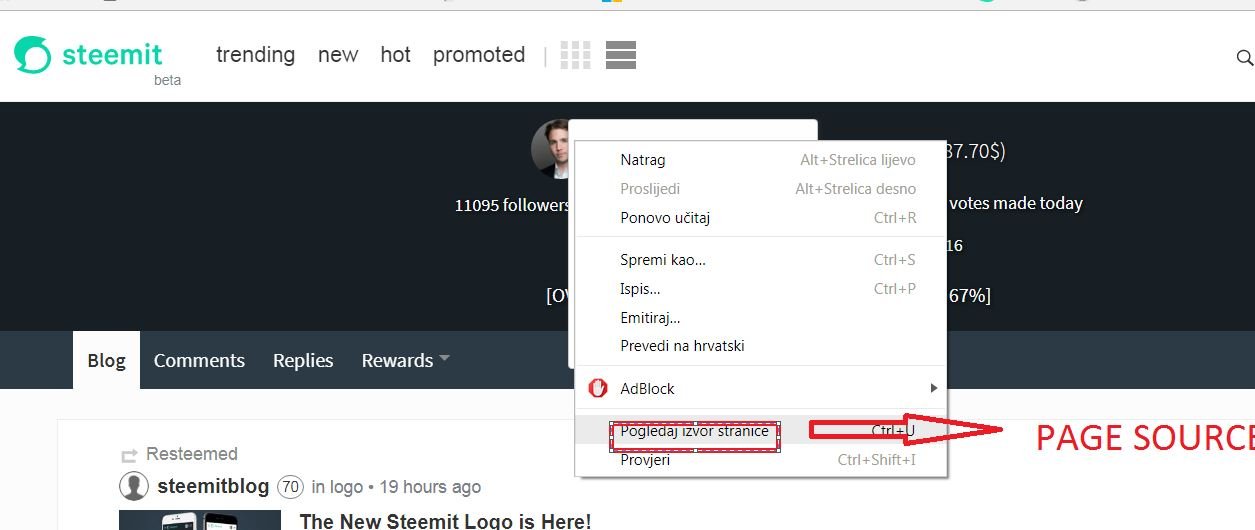Click Pogledaj izvor stranice entry
The height and width of the screenshot is (530, 1255).
(x=761, y=431)
